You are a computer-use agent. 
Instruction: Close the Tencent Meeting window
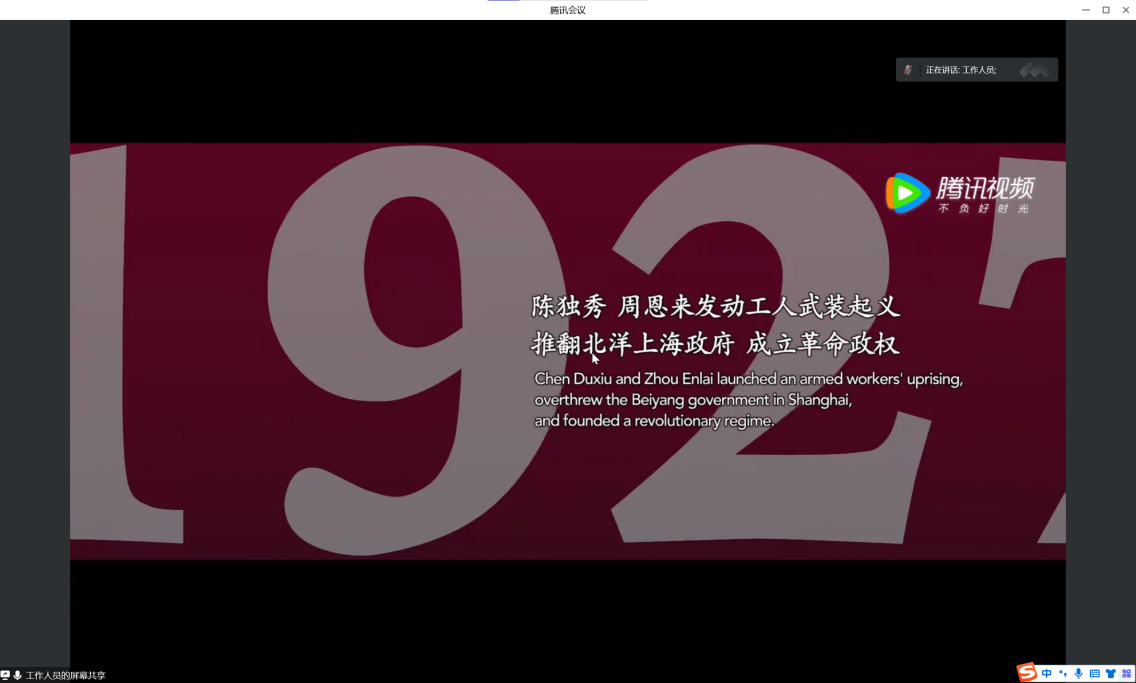(1125, 10)
